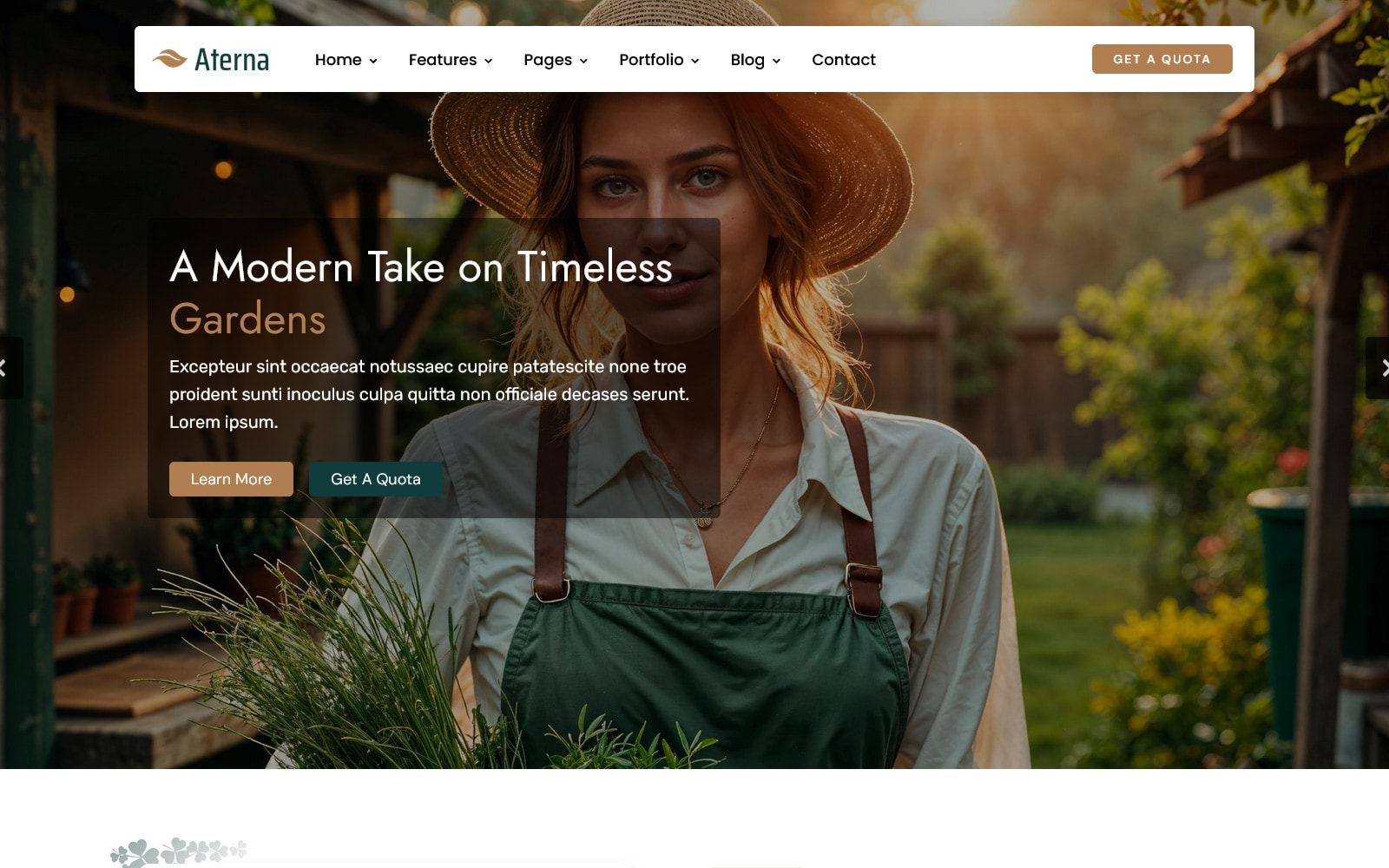Click the Aterna leaf logo icon
The width and height of the screenshot is (1389, 868).
tap(169, 59)
